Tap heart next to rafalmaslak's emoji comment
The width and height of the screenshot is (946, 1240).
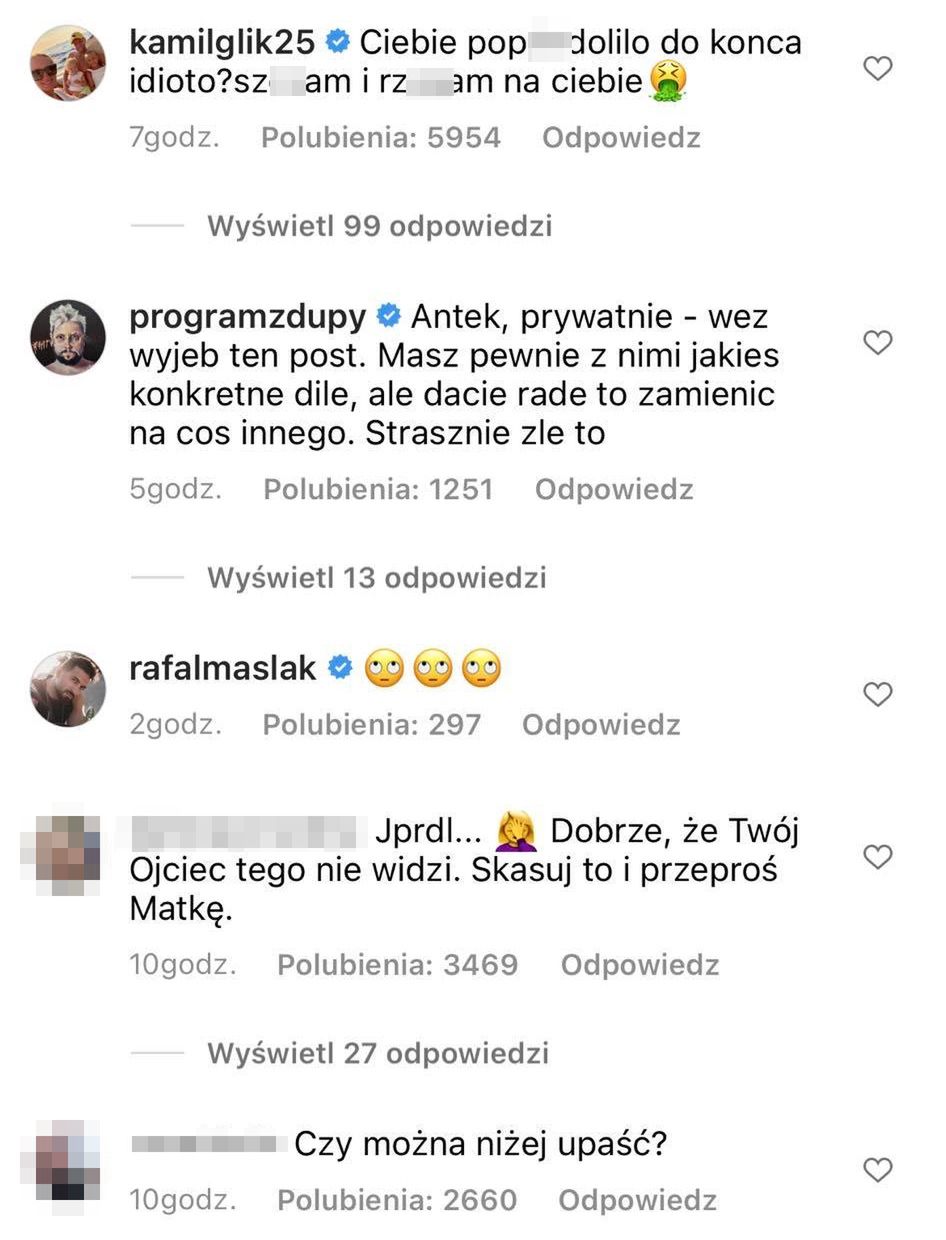click(x=877, y=694)
